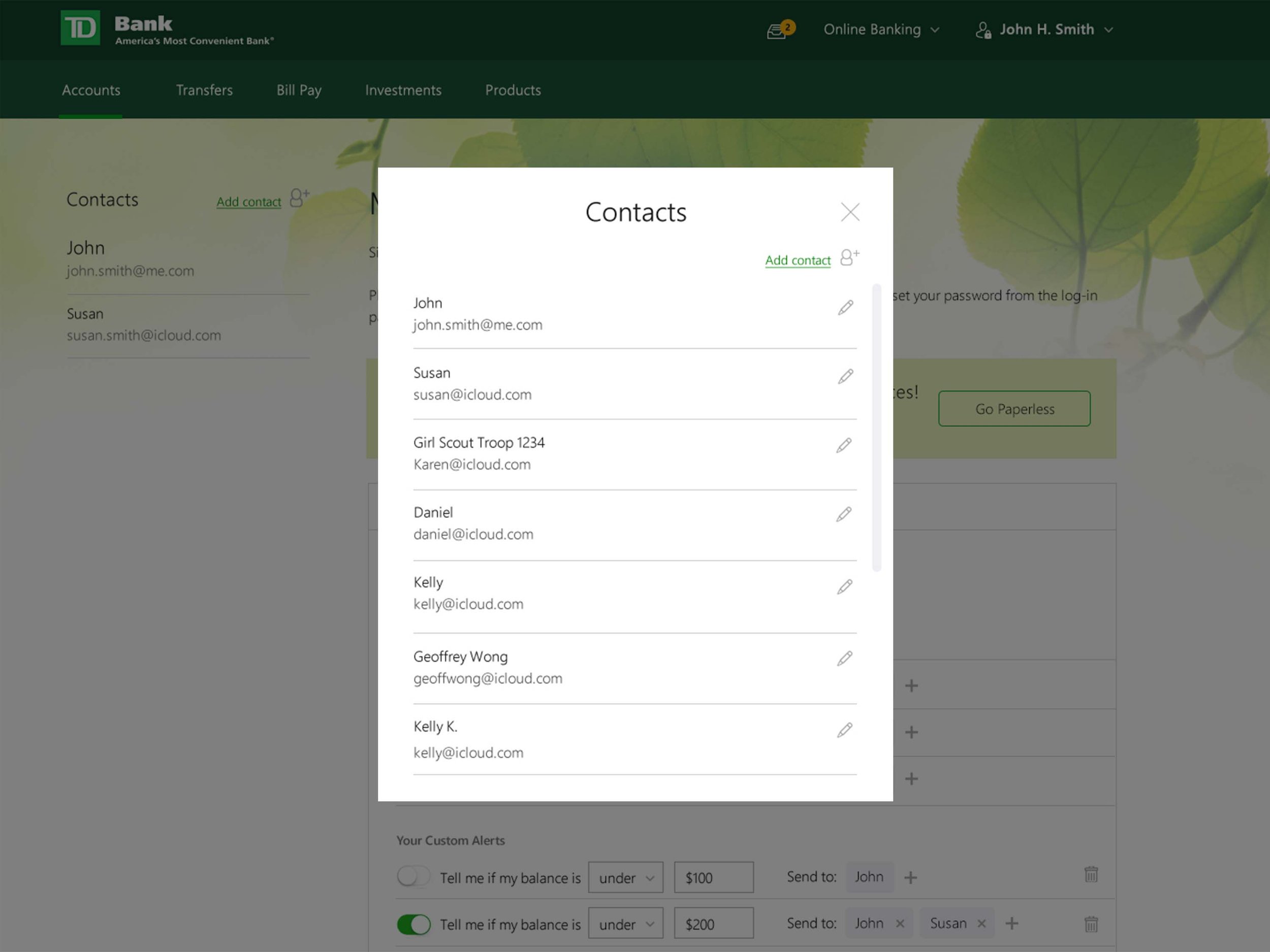Open the under dropdown for $200 alert
The width and height of the screenshot is (1270, 952).
(625, 923)
